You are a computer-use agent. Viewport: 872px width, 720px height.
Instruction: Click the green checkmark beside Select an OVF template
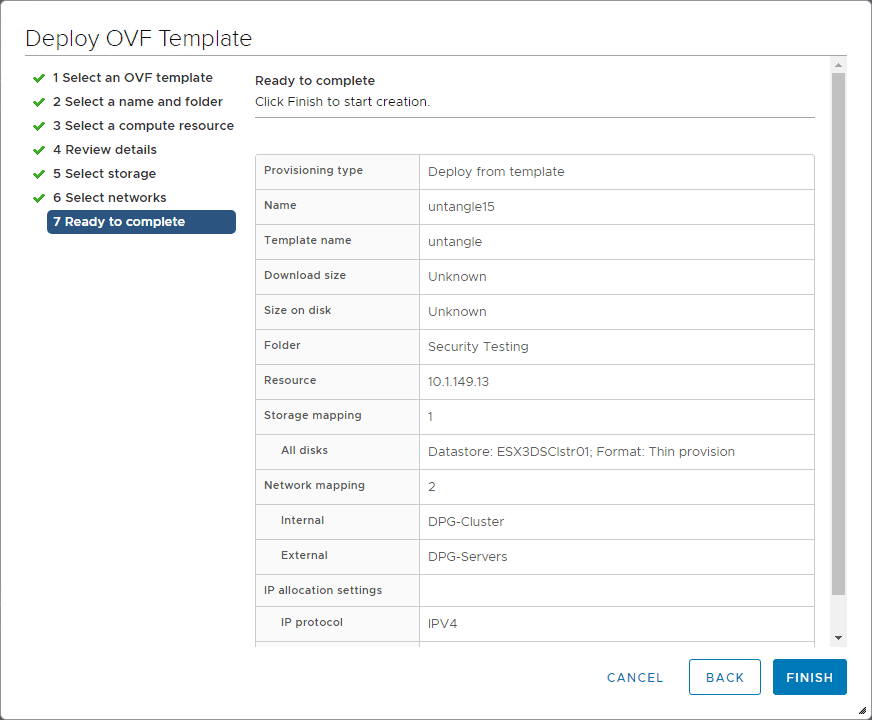coord(39,77)
